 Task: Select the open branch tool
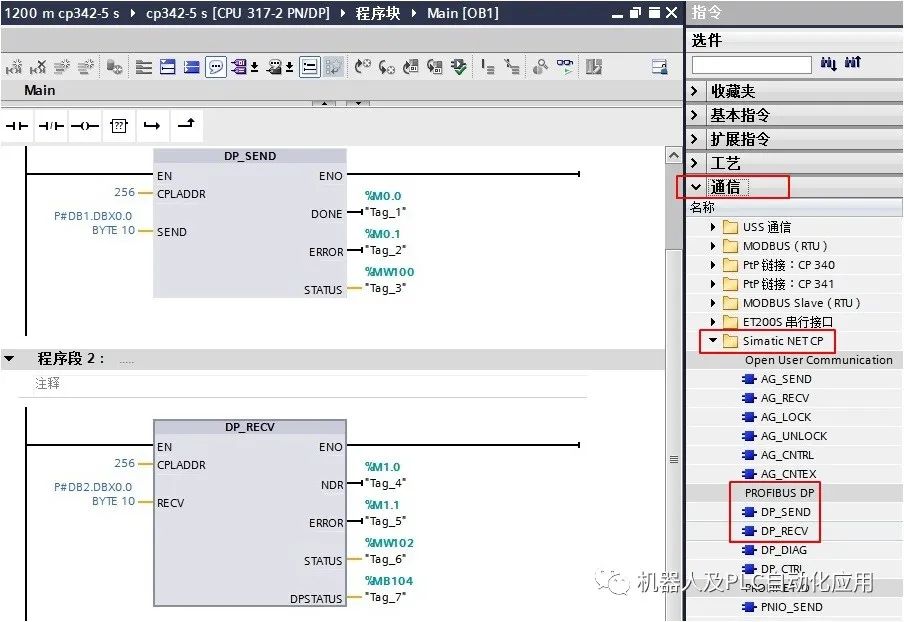(153, 125)
